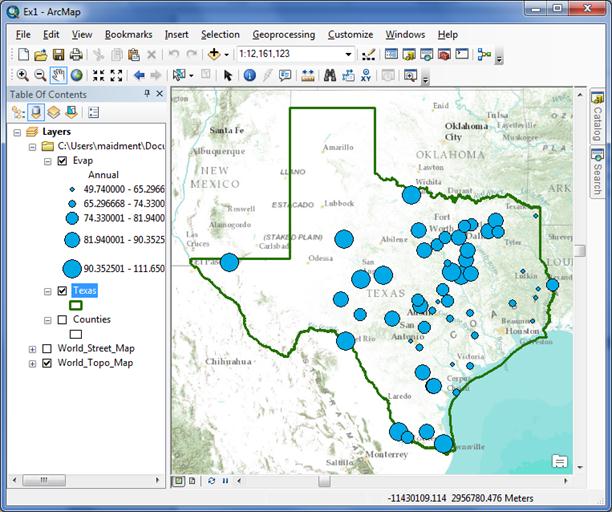The height and width of the screenshot is (512, 612).
Task: Select the Elements black arrow tool
Action: 228,75
